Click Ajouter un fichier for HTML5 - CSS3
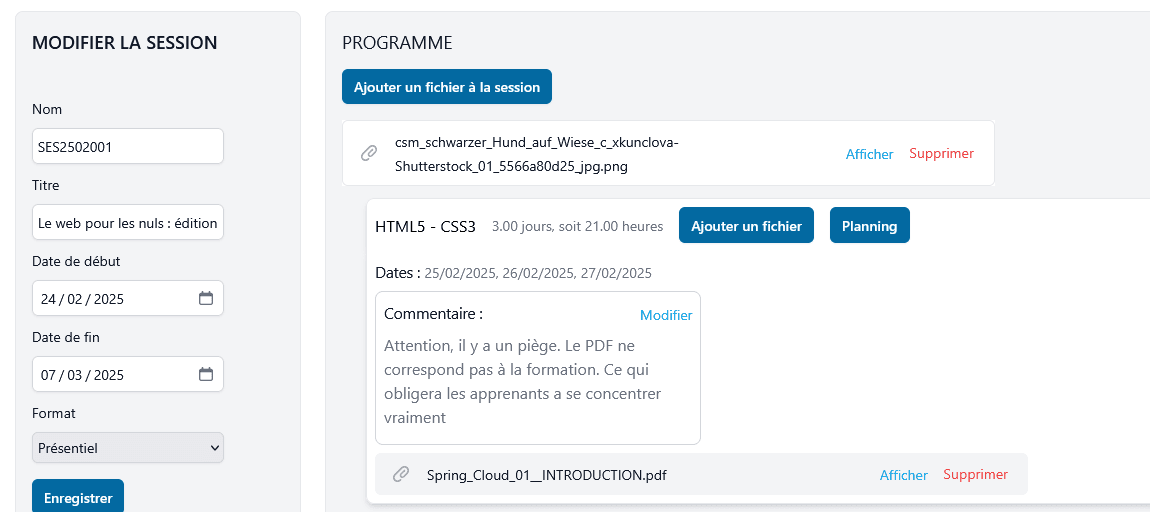 click(x=746, y=226)
